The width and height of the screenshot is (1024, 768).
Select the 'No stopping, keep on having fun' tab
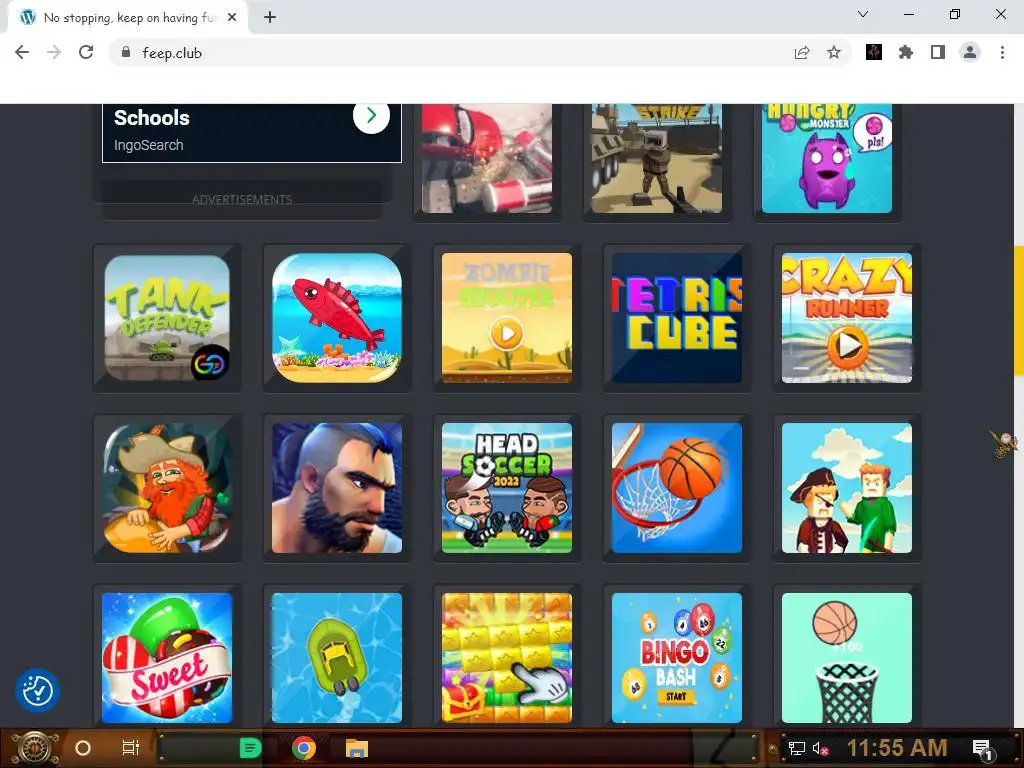tap(127, 18)
